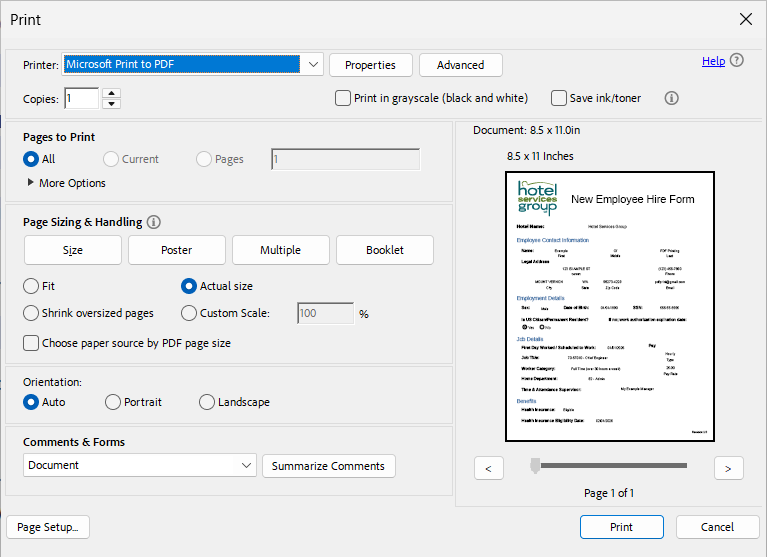Expand More Options under Pages to Print

(66, 183)
